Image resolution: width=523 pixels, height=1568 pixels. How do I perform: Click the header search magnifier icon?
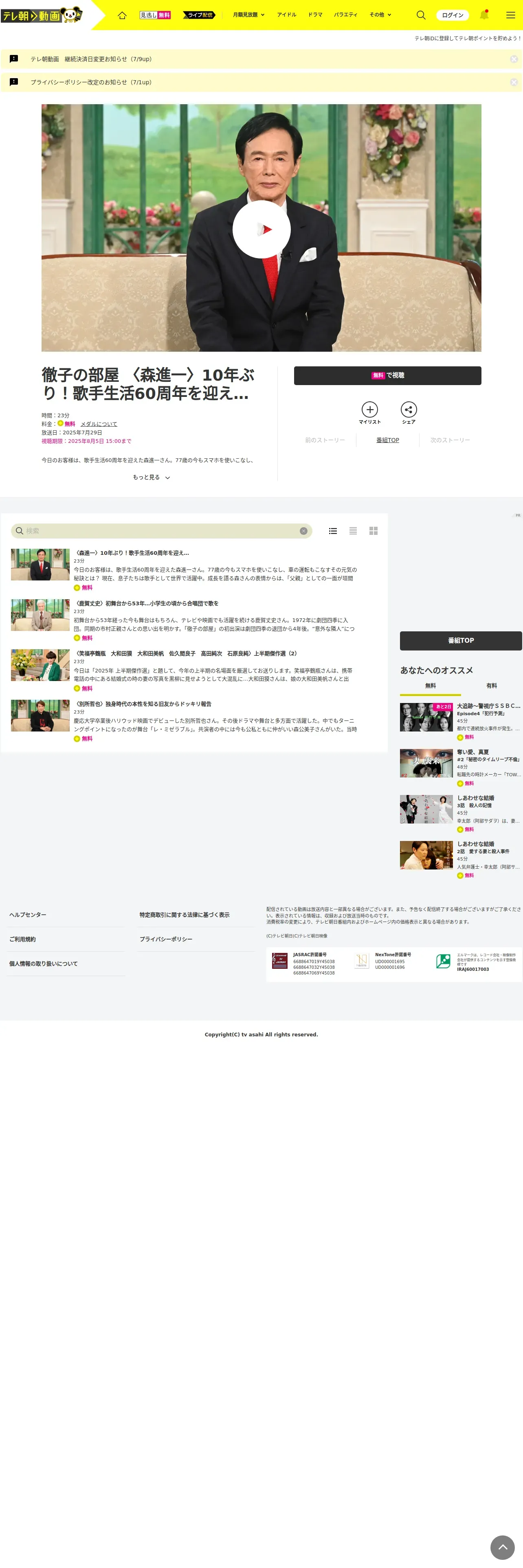pyautogui.click(x=421, y=15)
